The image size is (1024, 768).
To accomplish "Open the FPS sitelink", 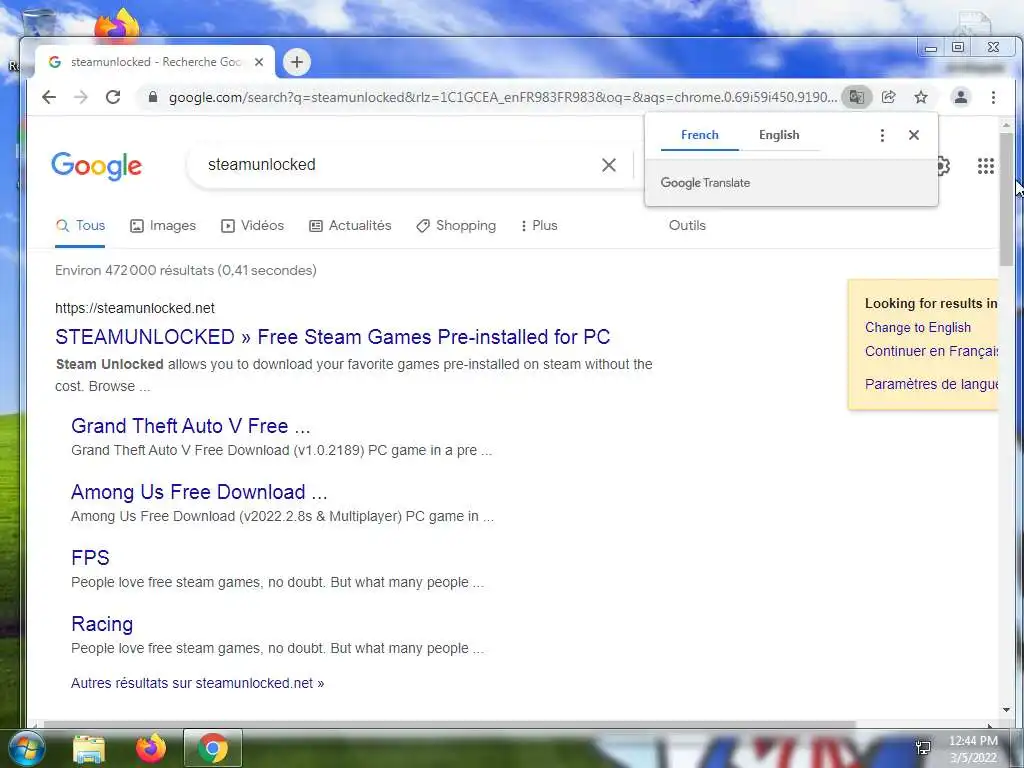I will click(x=90, y=558).
